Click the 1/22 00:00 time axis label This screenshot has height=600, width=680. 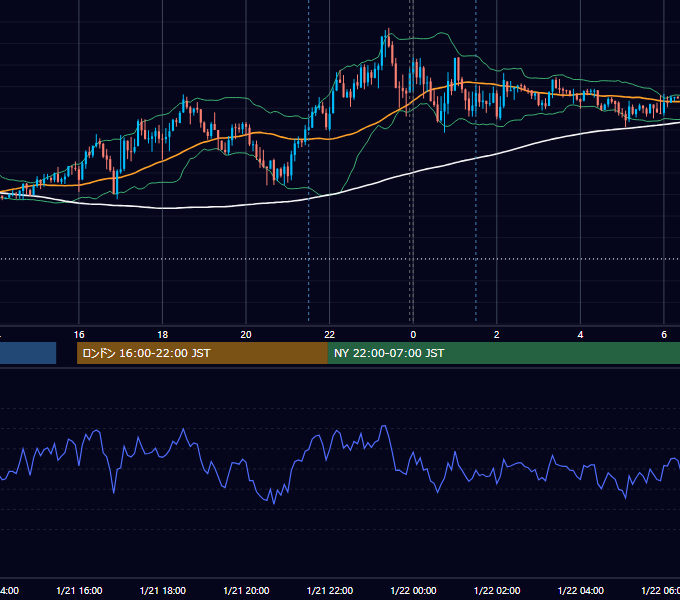tap(413, 590)
